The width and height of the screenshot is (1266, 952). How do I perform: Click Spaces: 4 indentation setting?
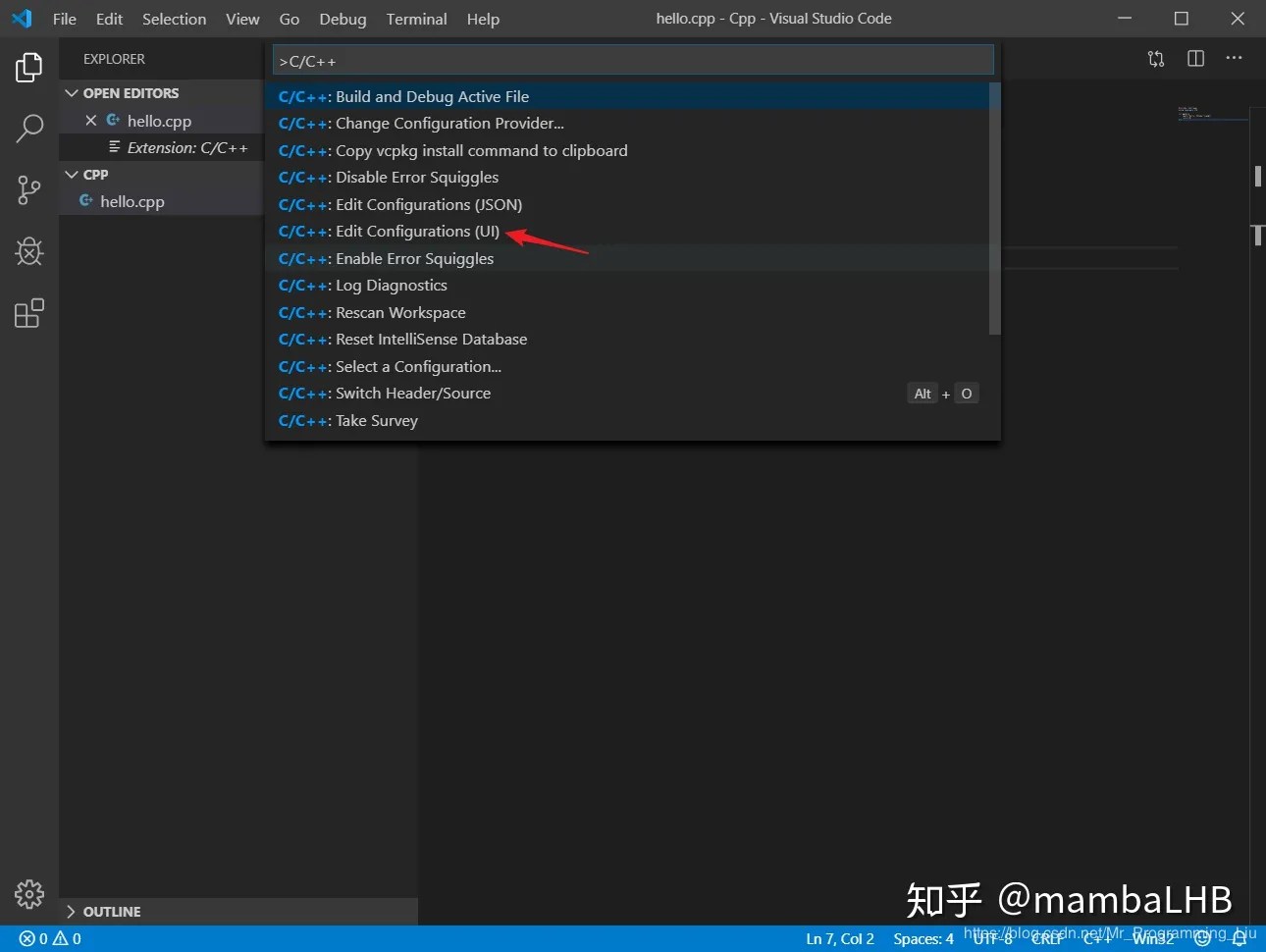click(923, 938)
